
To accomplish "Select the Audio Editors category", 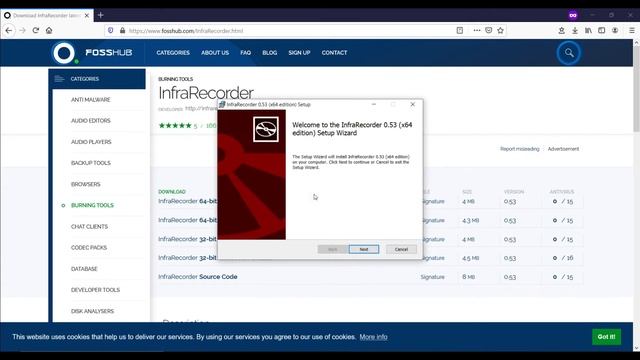I will pyautogui.click(x=91, y=121).
